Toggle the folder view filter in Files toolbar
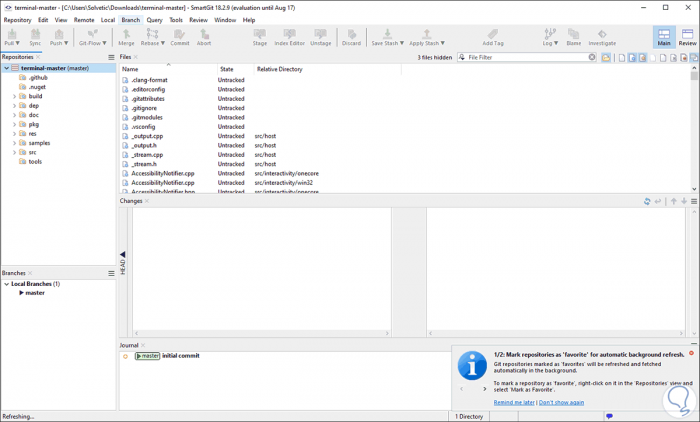This screenshot has width=700, height=422. point(606,58)
